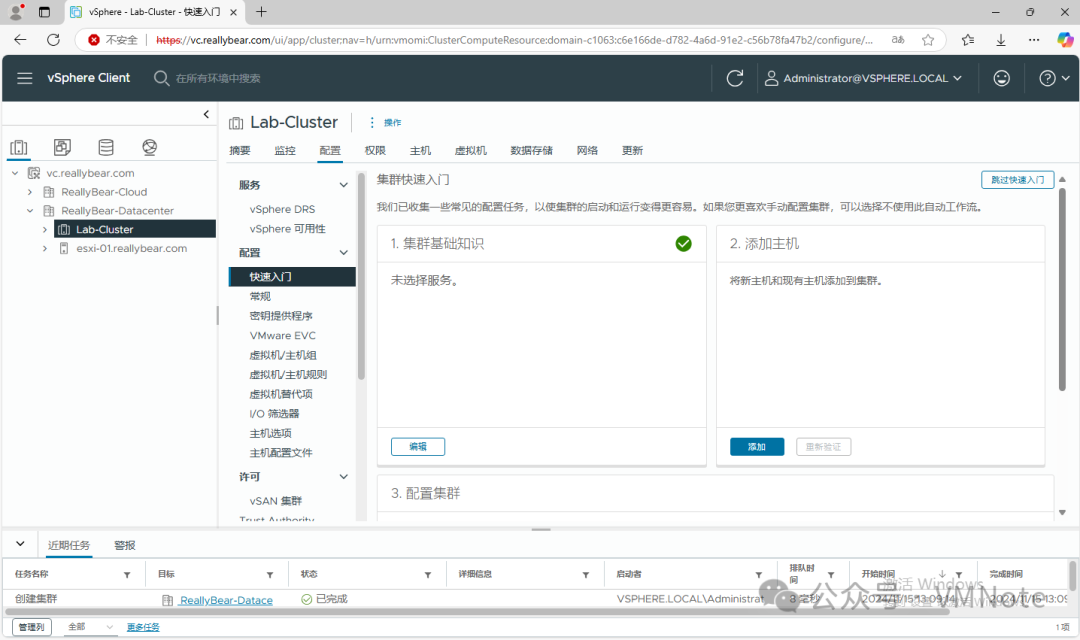Filter the target column in tasks
The width and height of the screenshot is (1080, 640).
point(270,575)
